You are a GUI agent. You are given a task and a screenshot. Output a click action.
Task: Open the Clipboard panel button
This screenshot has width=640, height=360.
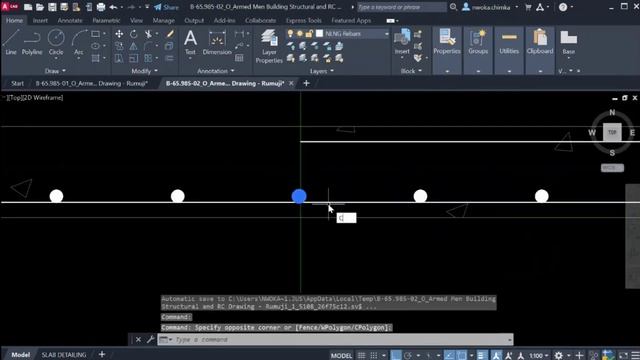pyautogui.click(x=540, y=42)
